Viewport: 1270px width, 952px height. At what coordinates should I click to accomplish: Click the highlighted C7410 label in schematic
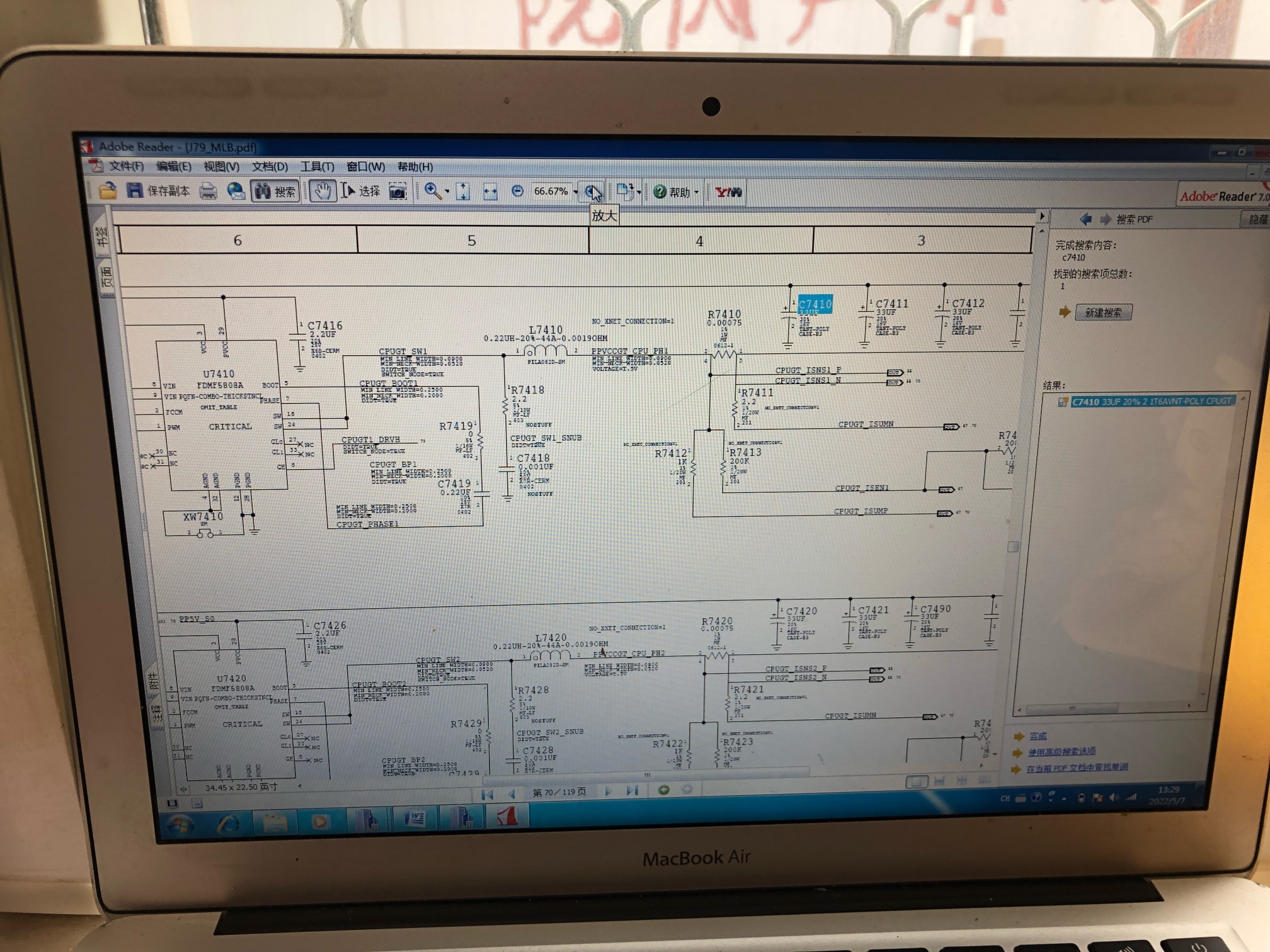(x=815, y=304)
